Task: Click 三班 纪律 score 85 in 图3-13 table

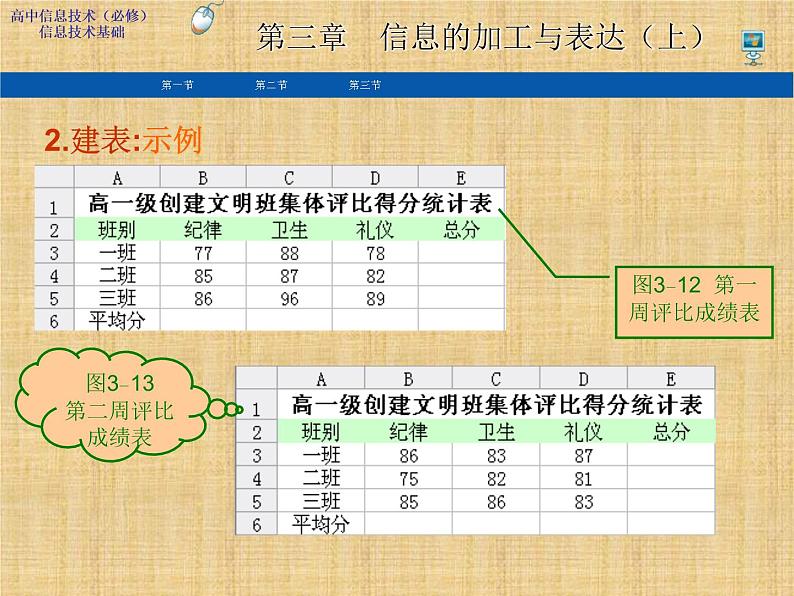Action: click(x=408, y=502)
